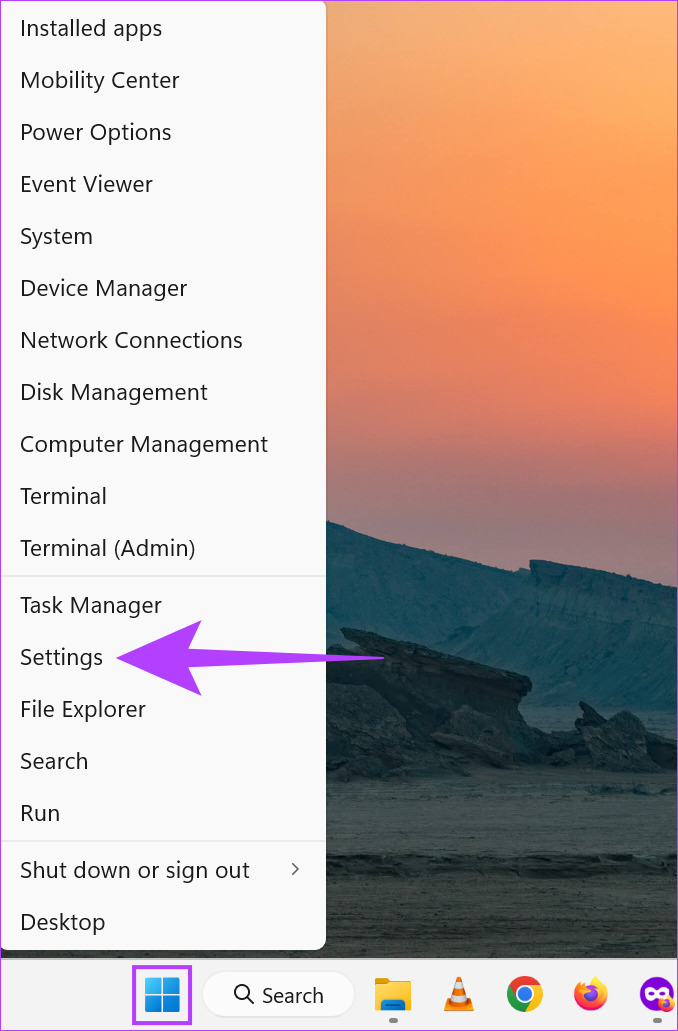Click the taskbar Search box
The width and height of the screenshot is (678, 1031).
pos(278,994)
